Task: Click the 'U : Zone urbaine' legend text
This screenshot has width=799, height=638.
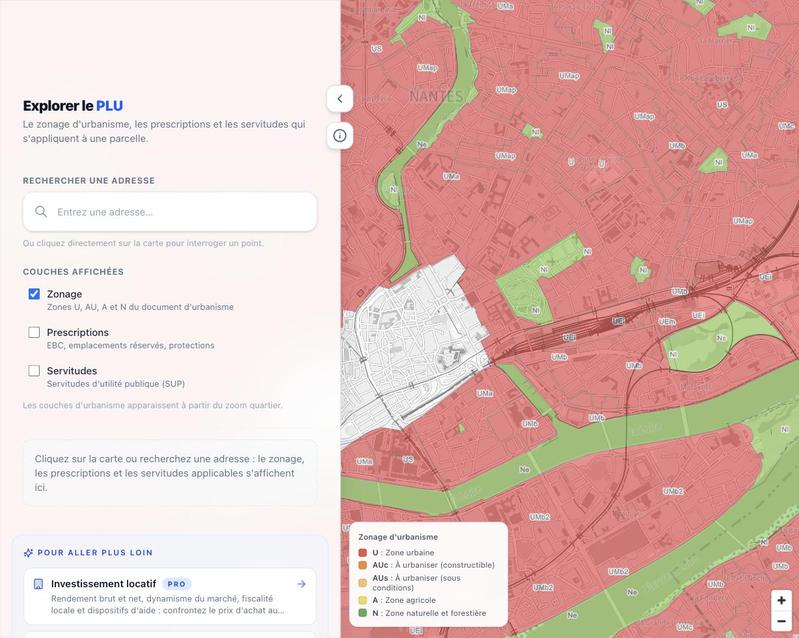Action: (x=403, y=552)
